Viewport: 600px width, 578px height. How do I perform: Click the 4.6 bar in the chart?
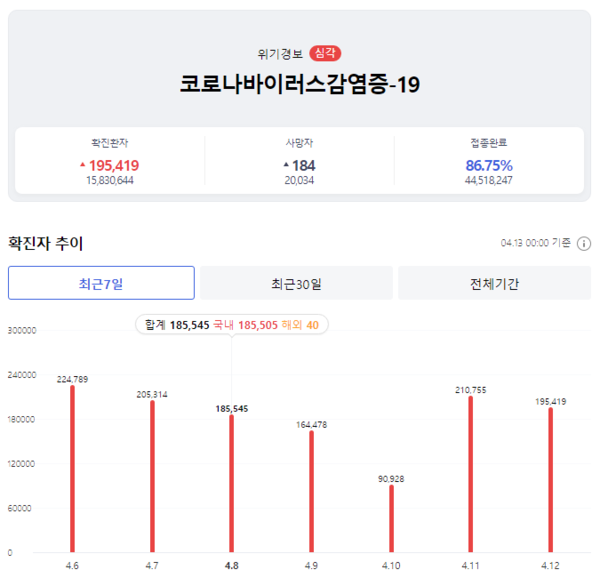tap(72, 469)
